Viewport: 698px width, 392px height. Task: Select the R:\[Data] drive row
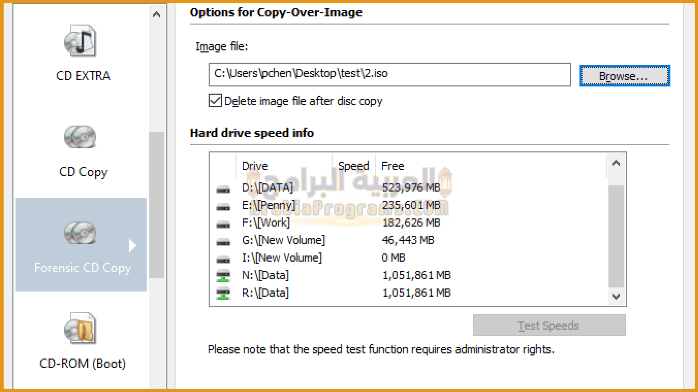point(410,293)
